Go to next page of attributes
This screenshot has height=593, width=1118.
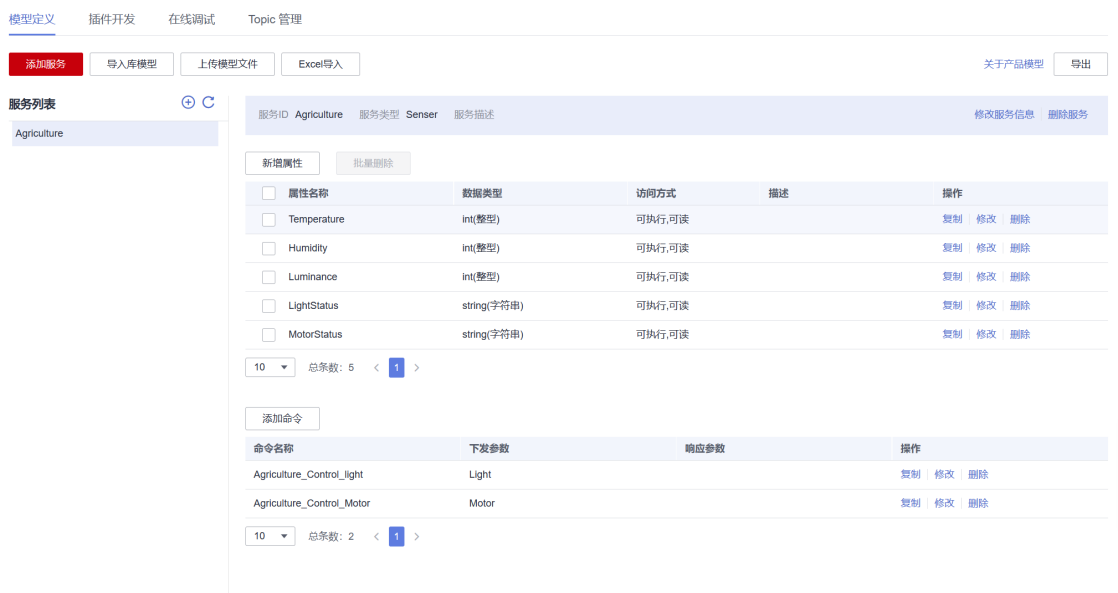pyautogui.click(x=416, y=368)
